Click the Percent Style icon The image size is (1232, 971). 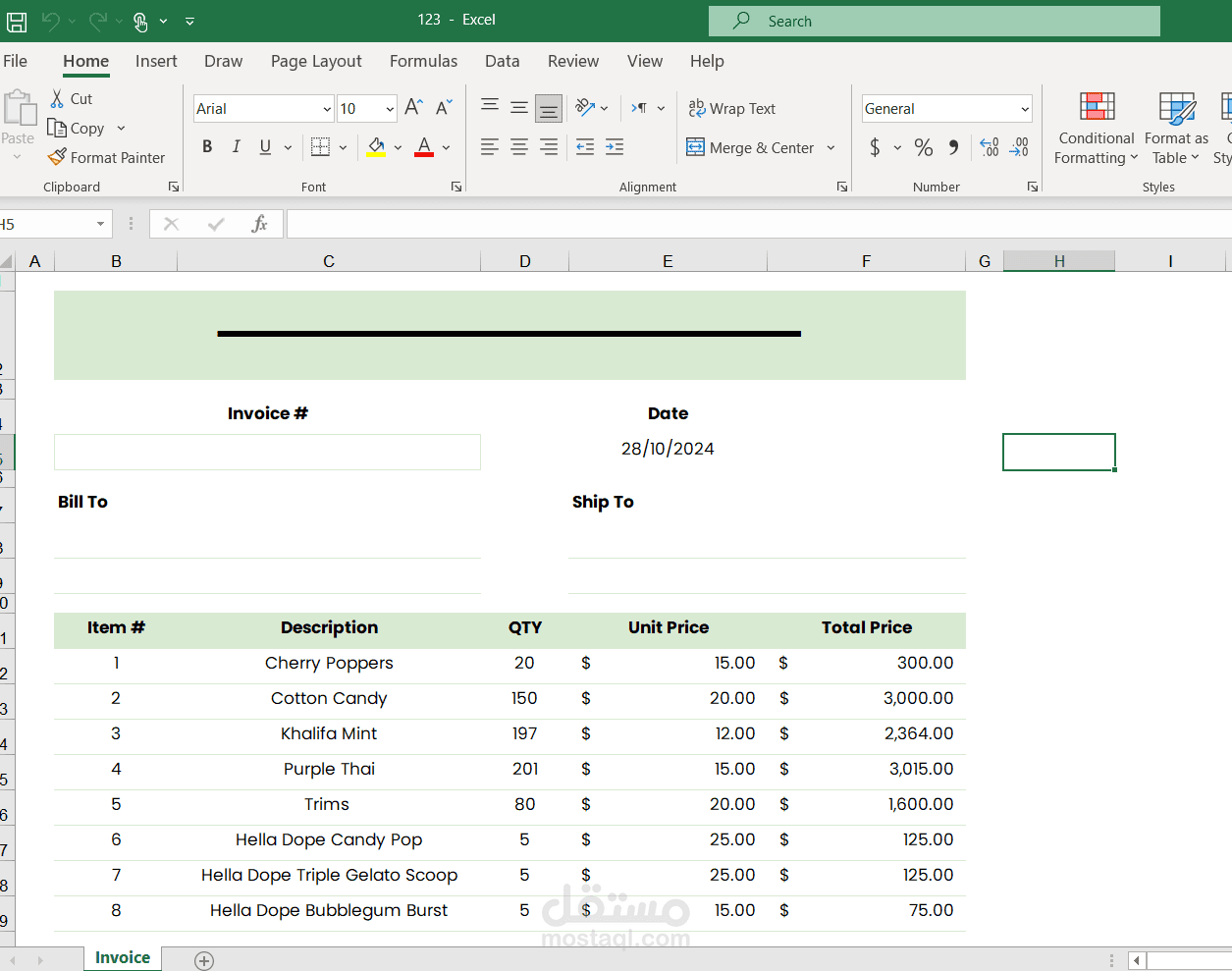click(x=924, y=147)
